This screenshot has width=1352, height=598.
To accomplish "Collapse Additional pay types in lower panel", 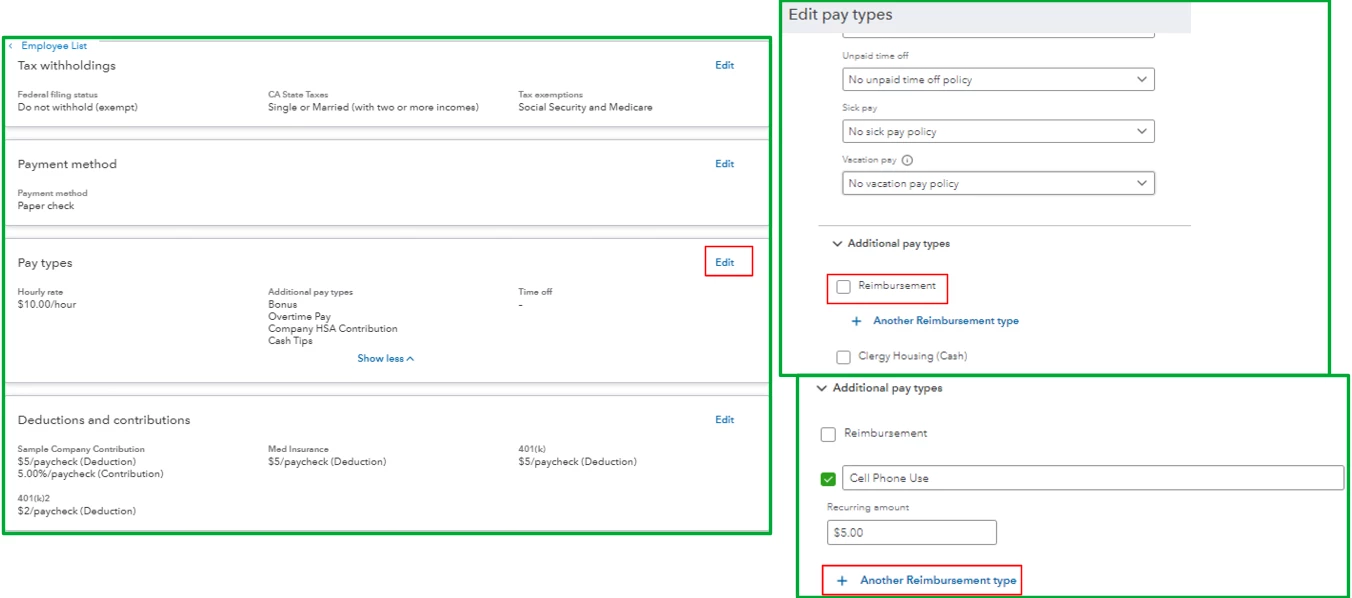I will pos(822,389).
